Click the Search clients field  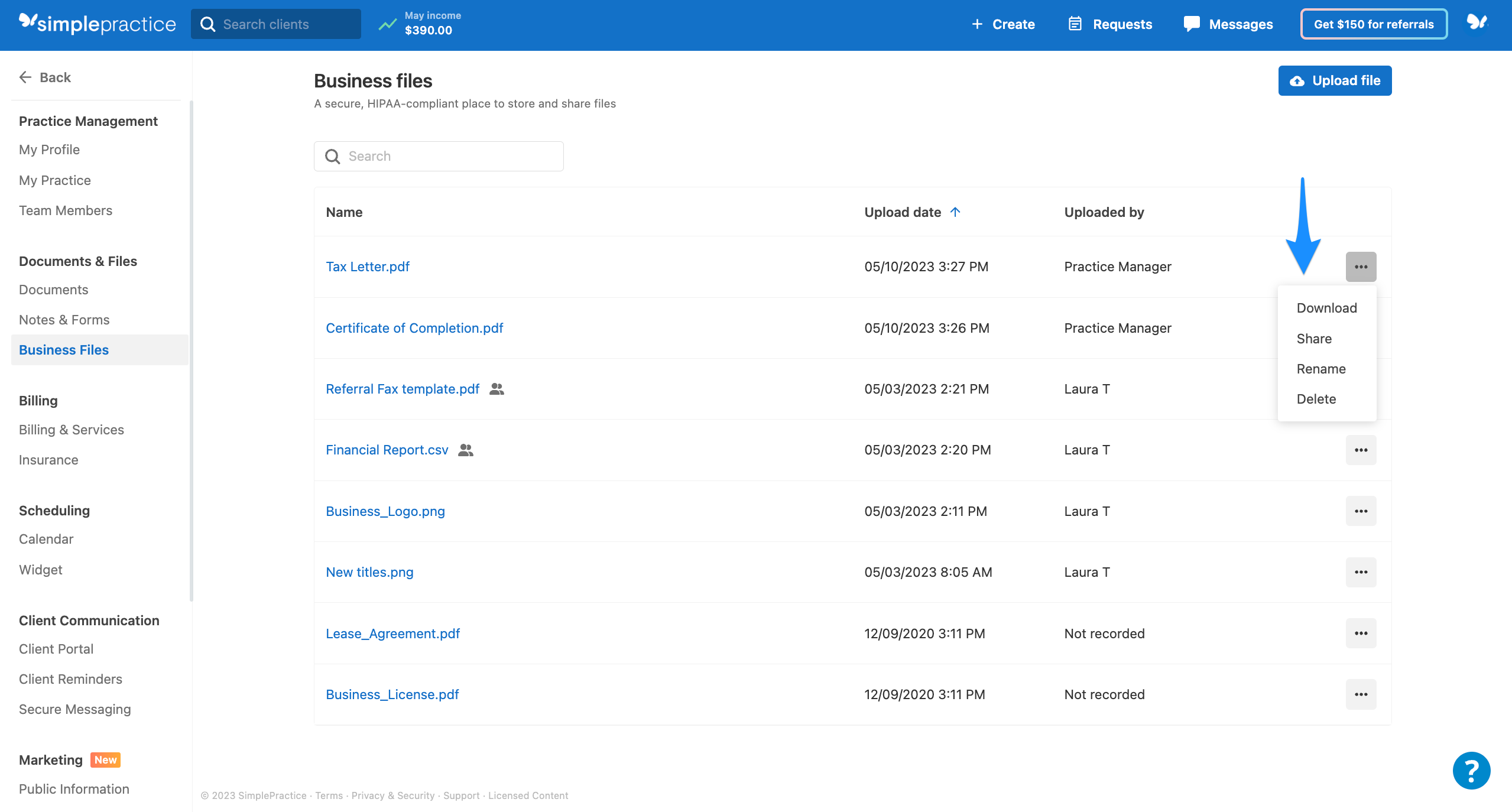[275, 24]
